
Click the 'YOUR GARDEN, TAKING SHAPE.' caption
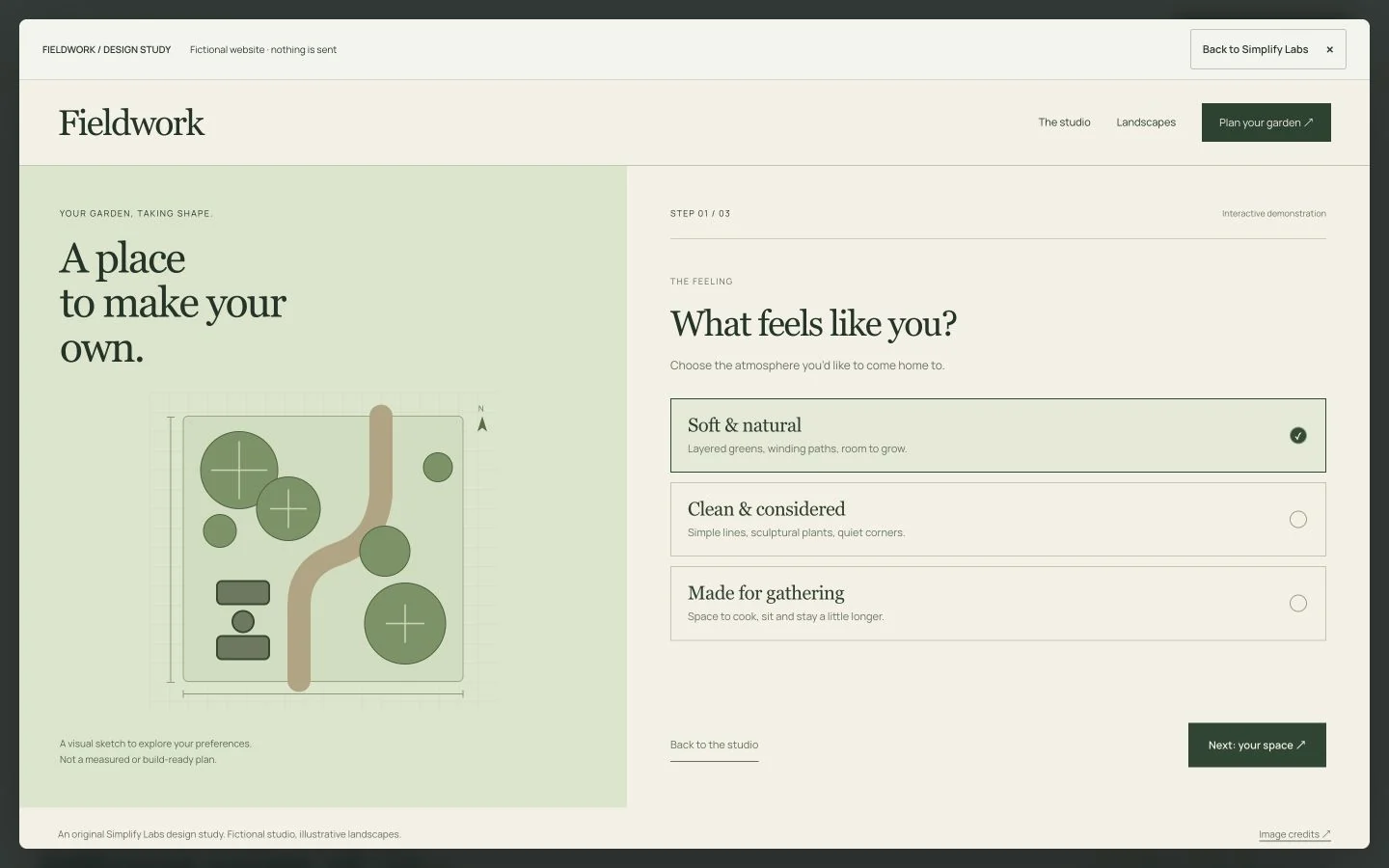[136, 213]
